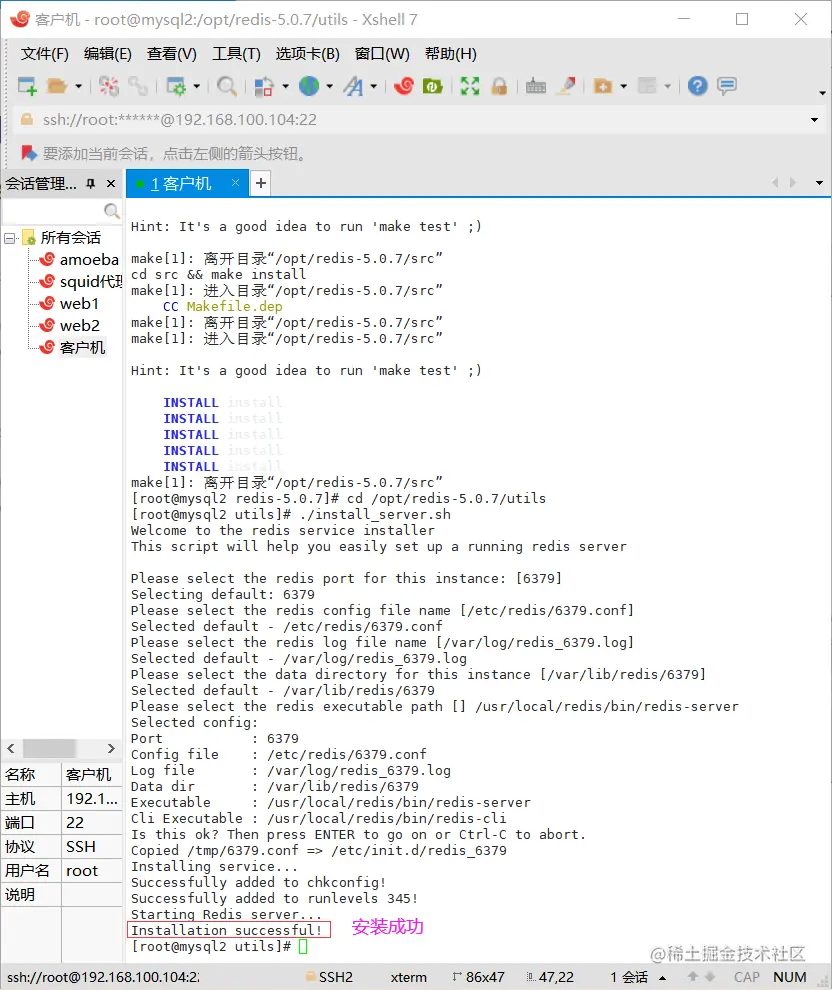Close the session manager panel
The image size is (832, 990).
(111, 184)
